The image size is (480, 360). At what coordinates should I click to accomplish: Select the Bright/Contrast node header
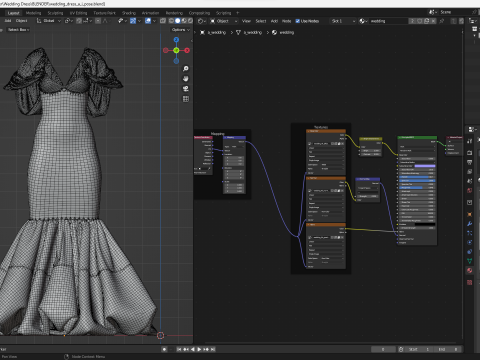(371, 139)
